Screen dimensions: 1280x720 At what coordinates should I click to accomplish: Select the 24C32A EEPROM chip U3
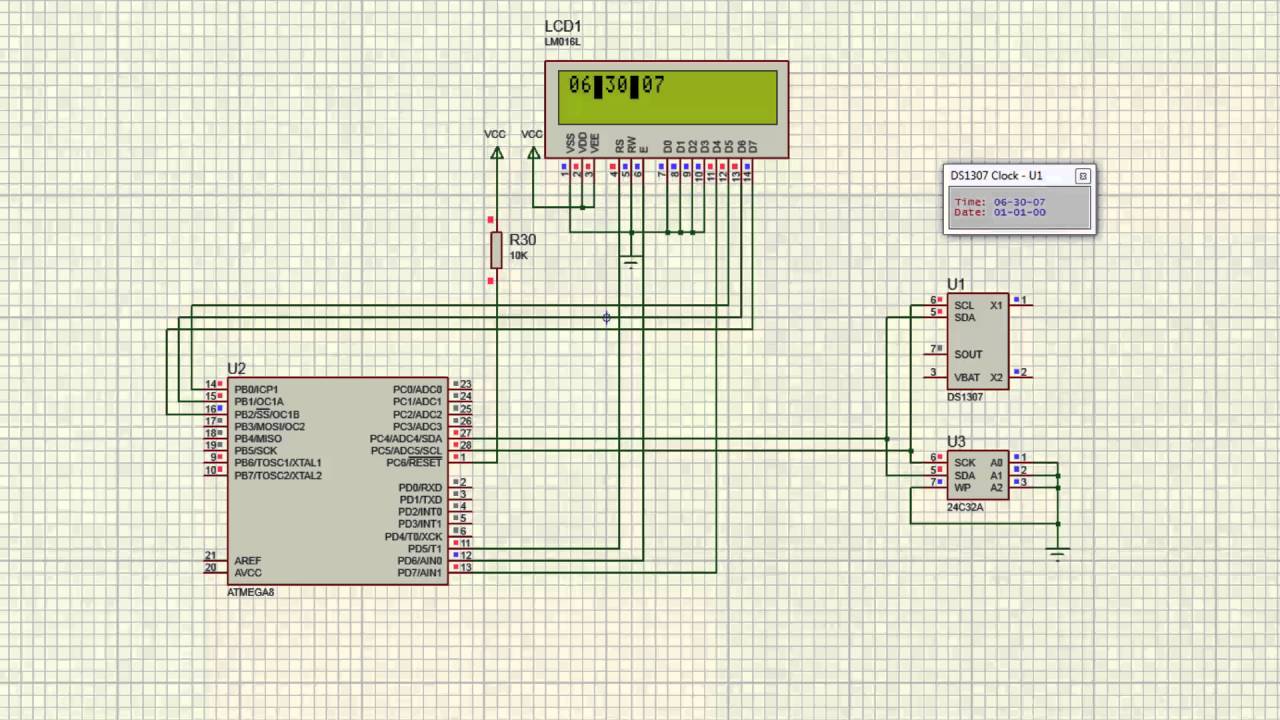977,476
